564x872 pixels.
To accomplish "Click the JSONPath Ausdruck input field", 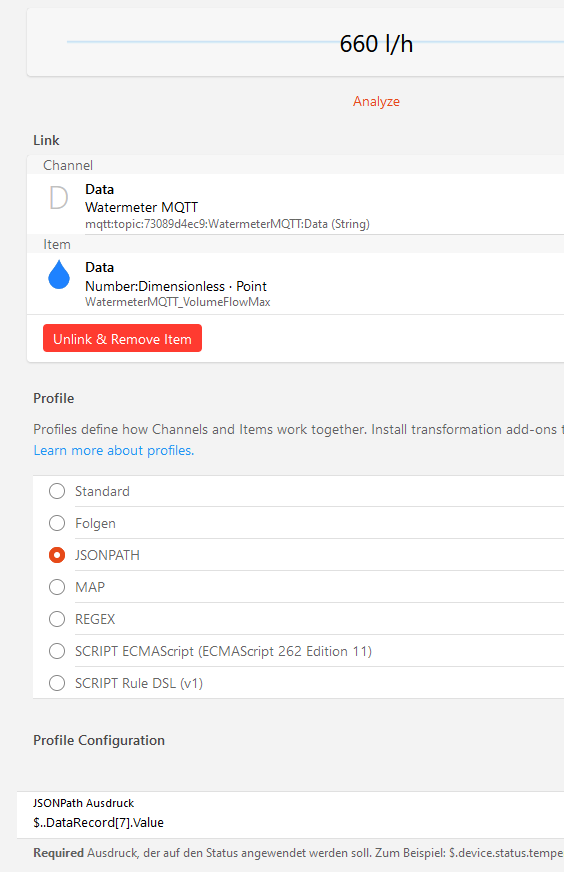I will pyautogui.click(x=290, y=815).
